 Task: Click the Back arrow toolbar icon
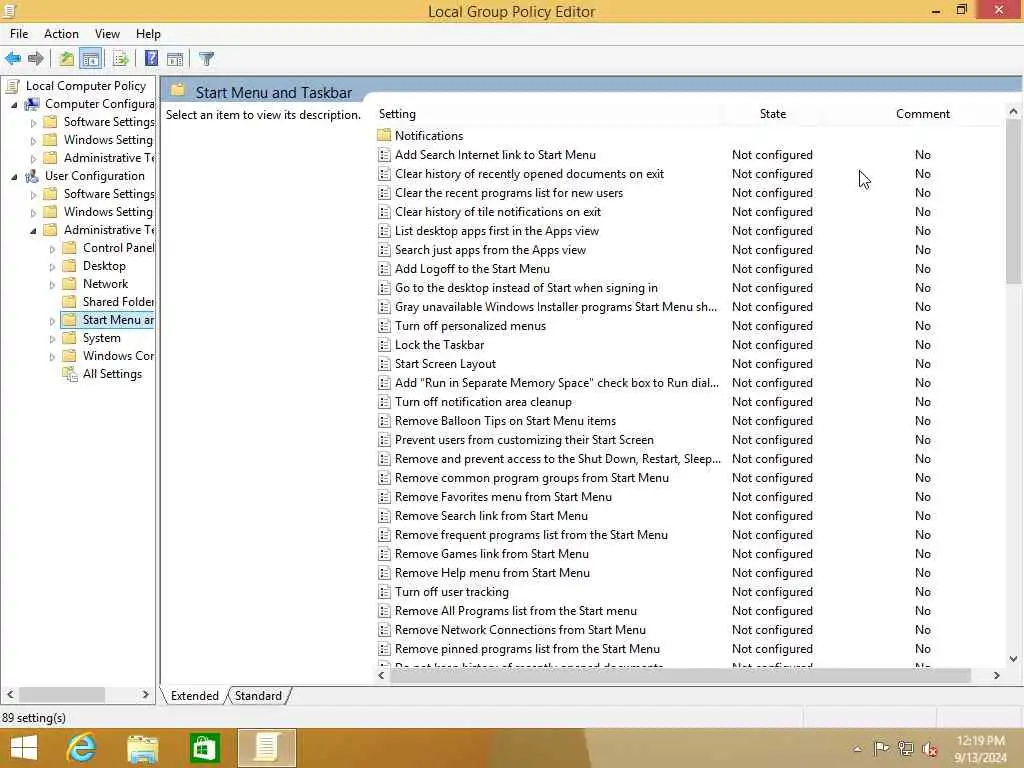point(12,59)
